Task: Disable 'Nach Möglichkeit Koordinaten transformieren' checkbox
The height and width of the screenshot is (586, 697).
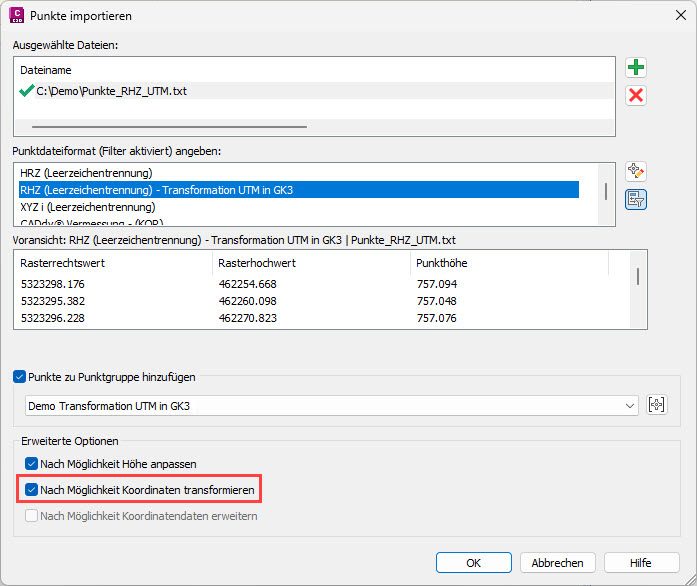Action: click(33, 489)
